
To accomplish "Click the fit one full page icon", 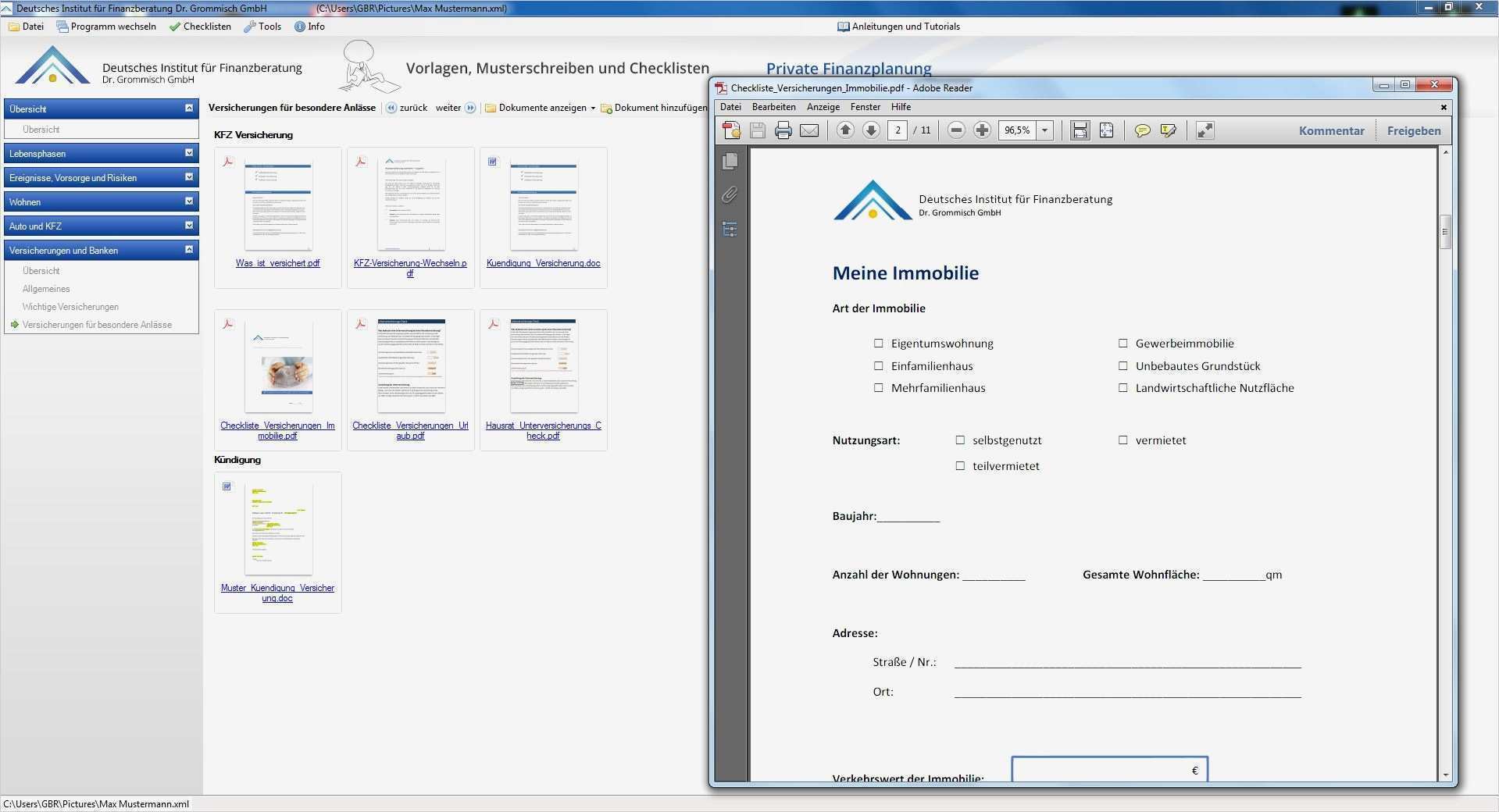I will (x=1106, y=130).
